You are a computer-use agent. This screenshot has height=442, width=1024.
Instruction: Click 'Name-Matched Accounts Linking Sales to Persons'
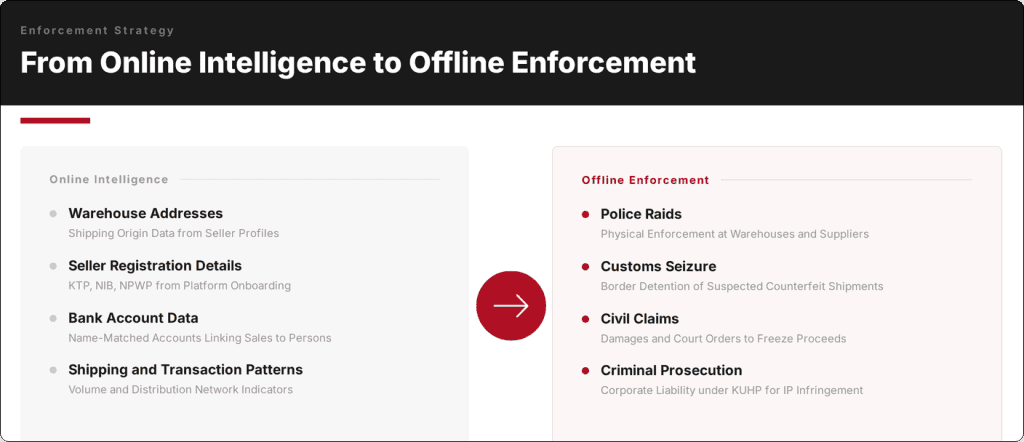click(x=200, y=338)
